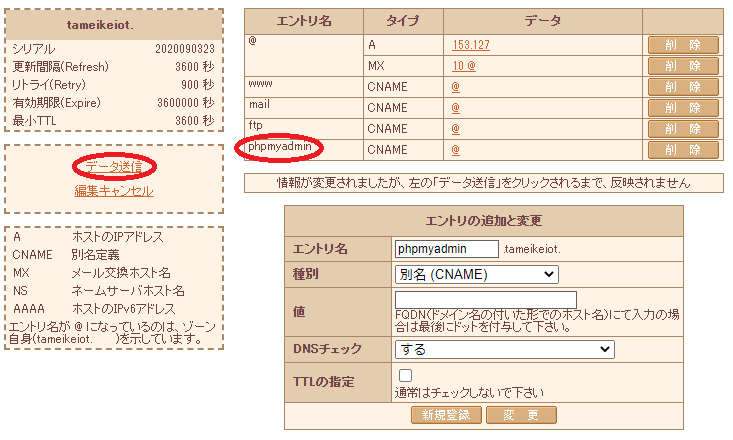Image resolution: width=733 pixels, height=440 pixels.
Task: Open the DNSチェック dropdown
Action: point(504,349)
